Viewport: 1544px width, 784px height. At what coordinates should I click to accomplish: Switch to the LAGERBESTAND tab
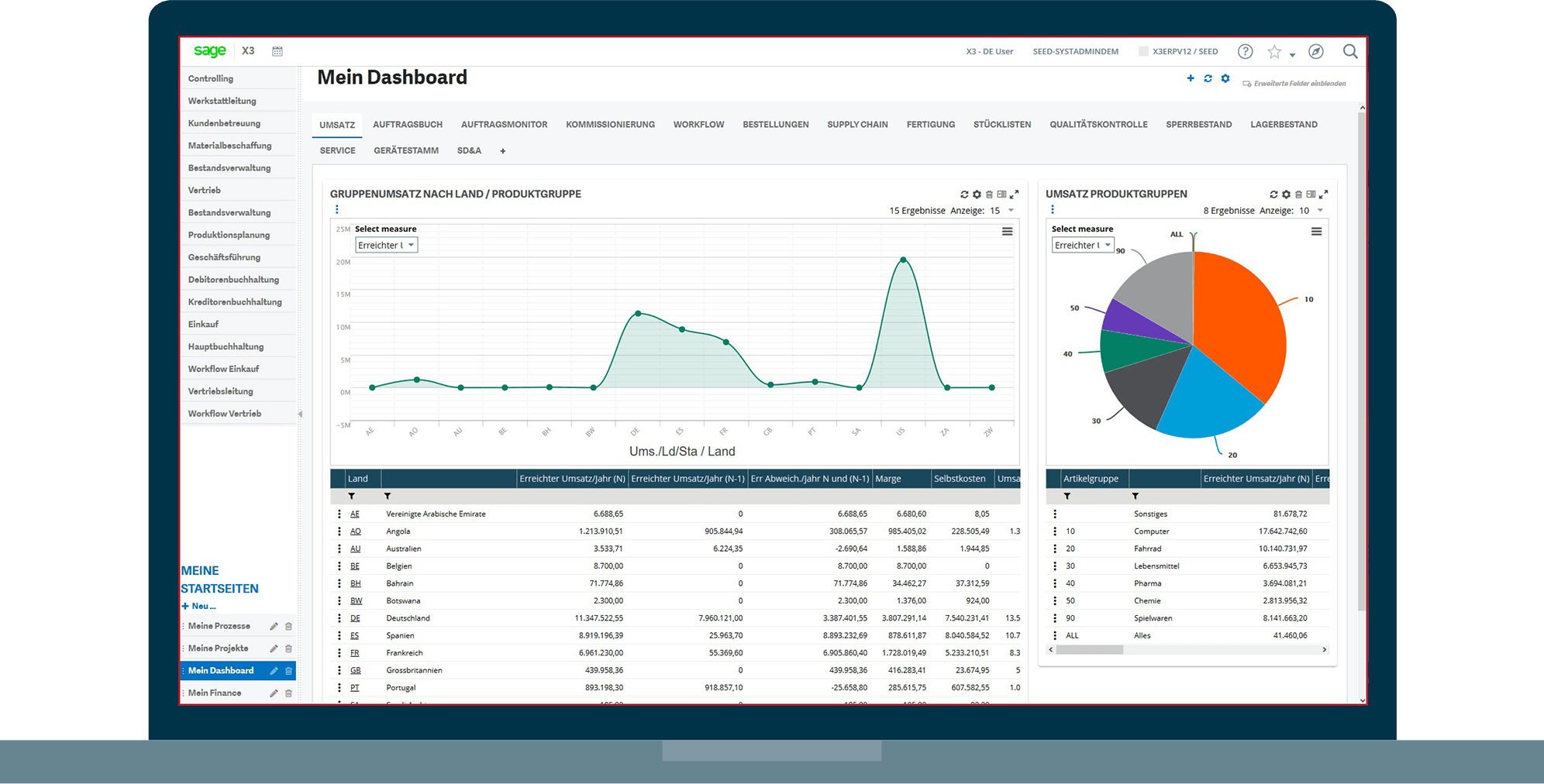click(x=1284, y=125)
